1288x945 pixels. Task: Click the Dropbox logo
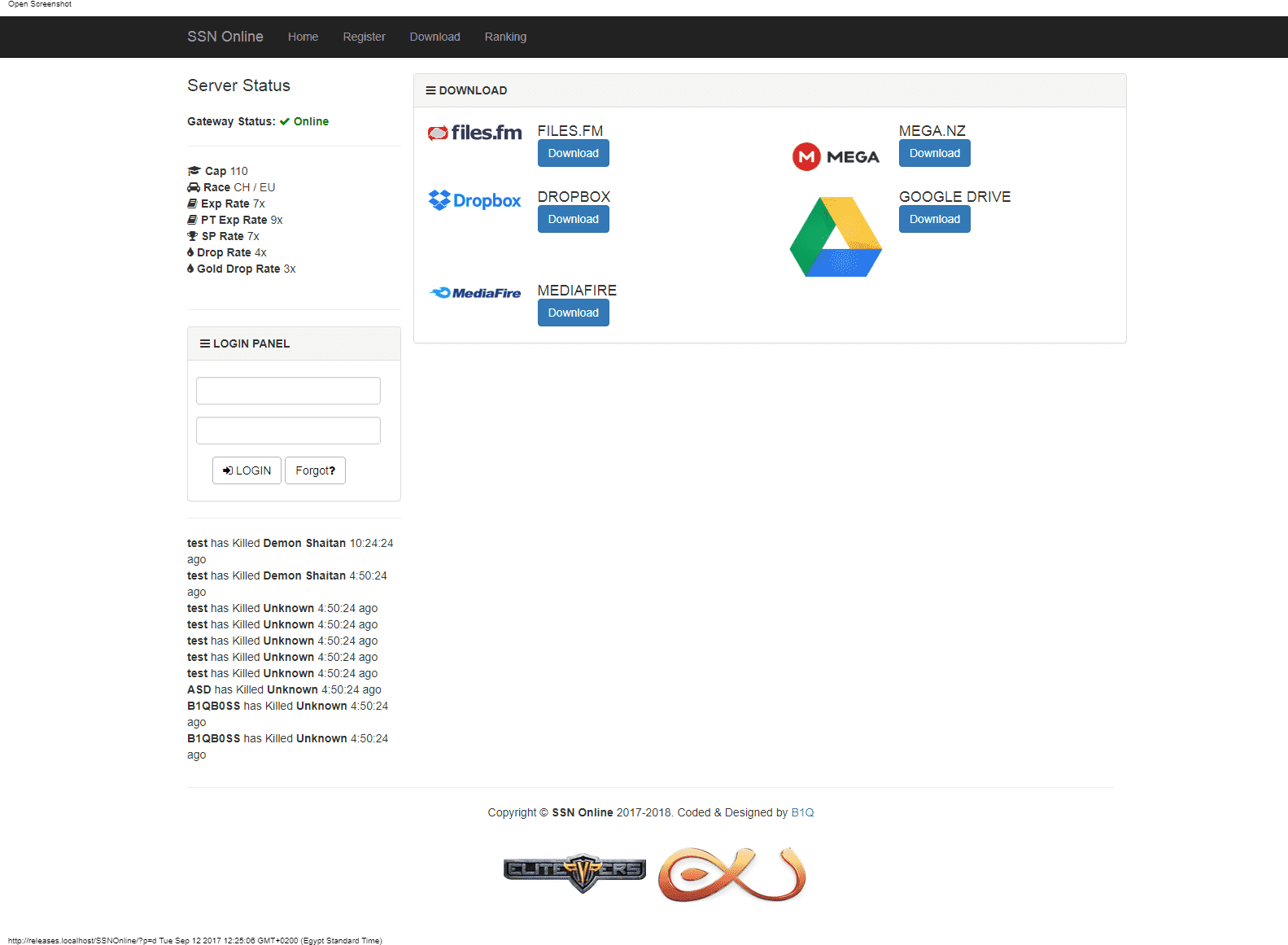tap(475, 200)
